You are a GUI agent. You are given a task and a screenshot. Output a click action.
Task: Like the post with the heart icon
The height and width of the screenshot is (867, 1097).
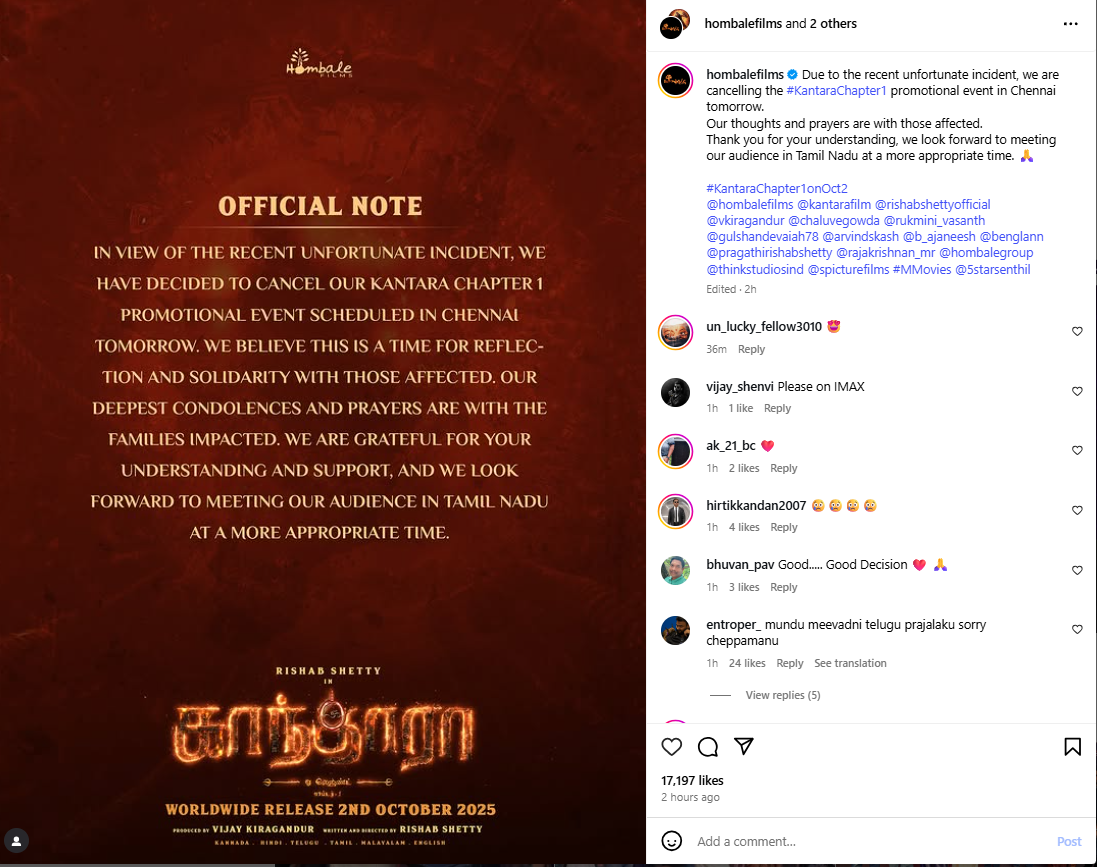tap(672, 747)
